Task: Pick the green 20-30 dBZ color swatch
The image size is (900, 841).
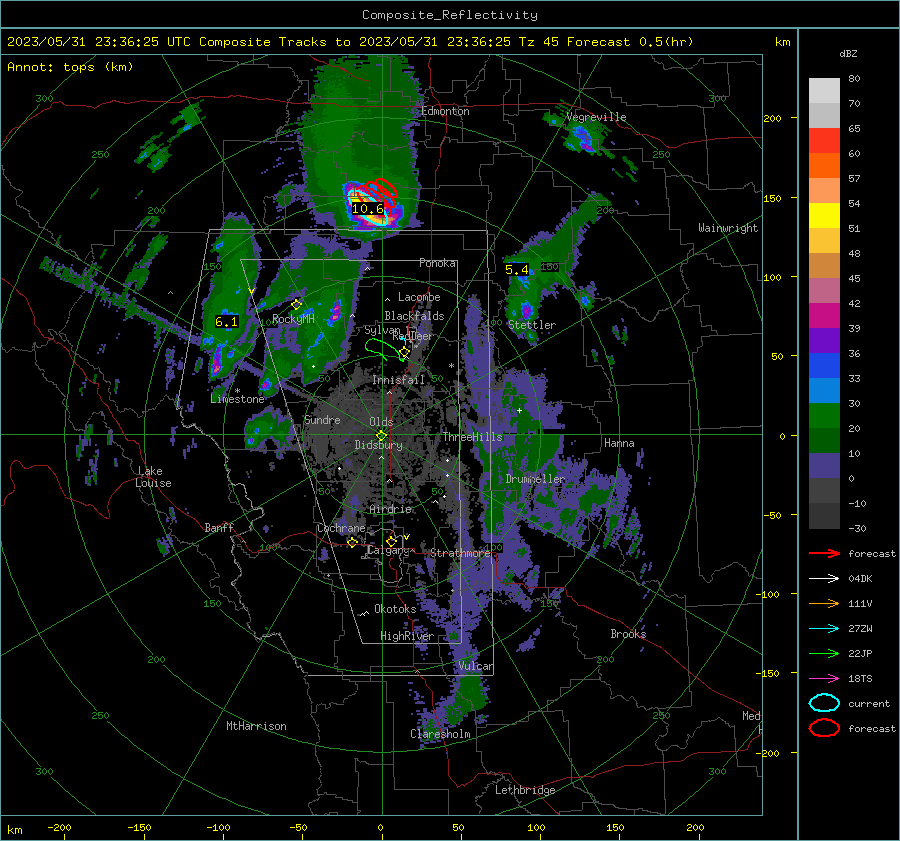Action: coord(824,416)
